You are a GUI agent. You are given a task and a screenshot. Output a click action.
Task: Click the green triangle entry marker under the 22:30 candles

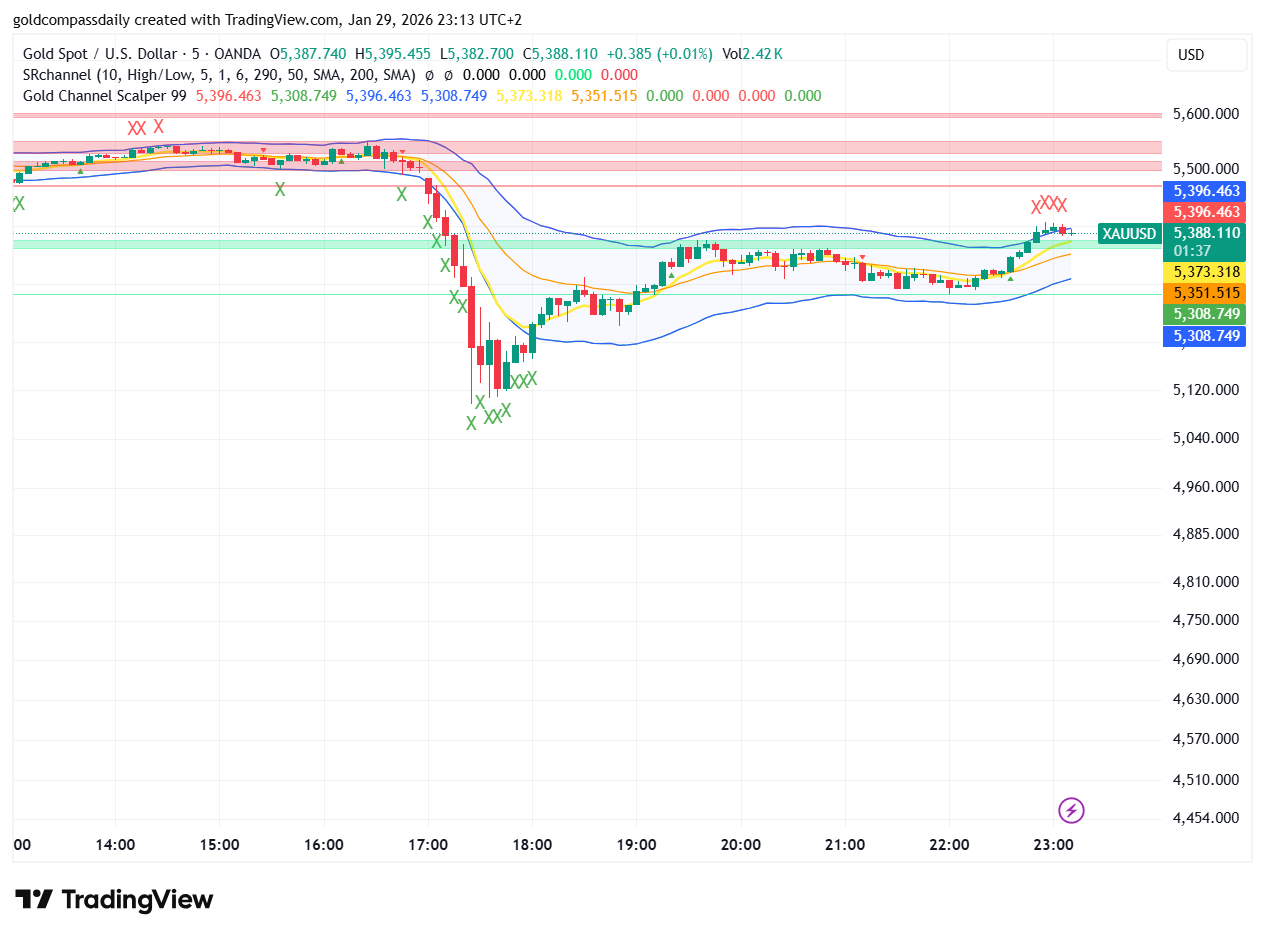point(1010,281)
